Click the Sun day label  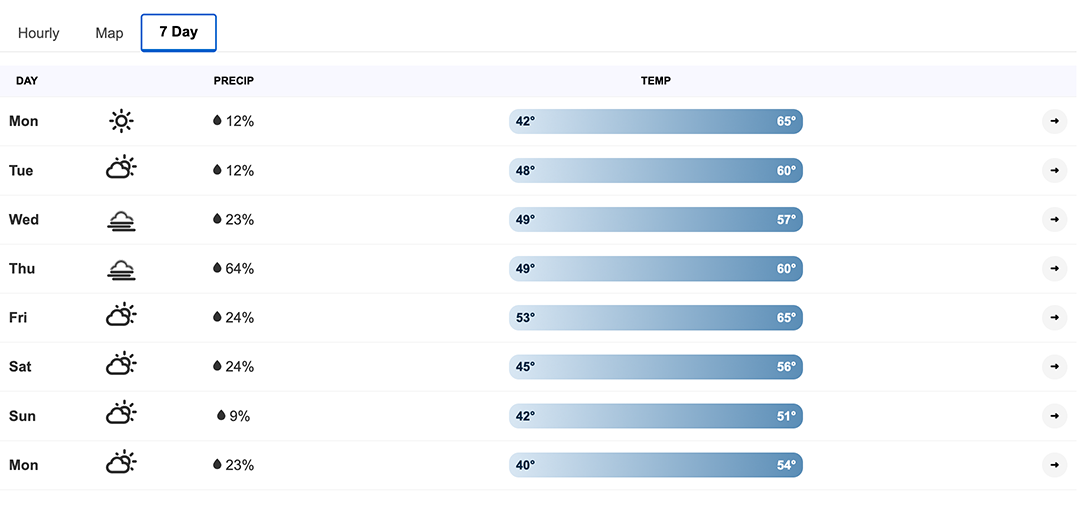click(x=22, y=416)
